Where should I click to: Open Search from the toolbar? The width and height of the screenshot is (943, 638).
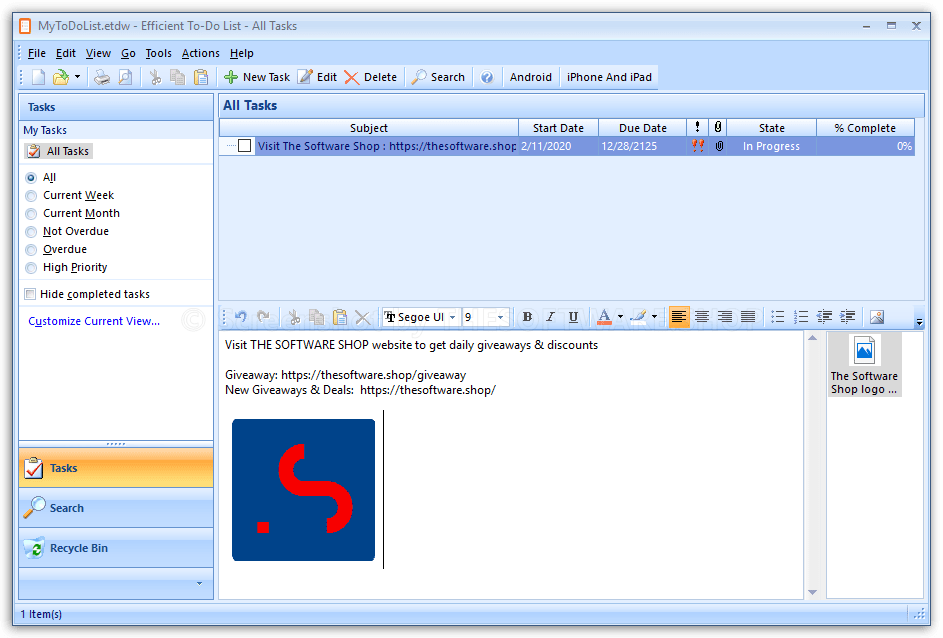(438, 77)
